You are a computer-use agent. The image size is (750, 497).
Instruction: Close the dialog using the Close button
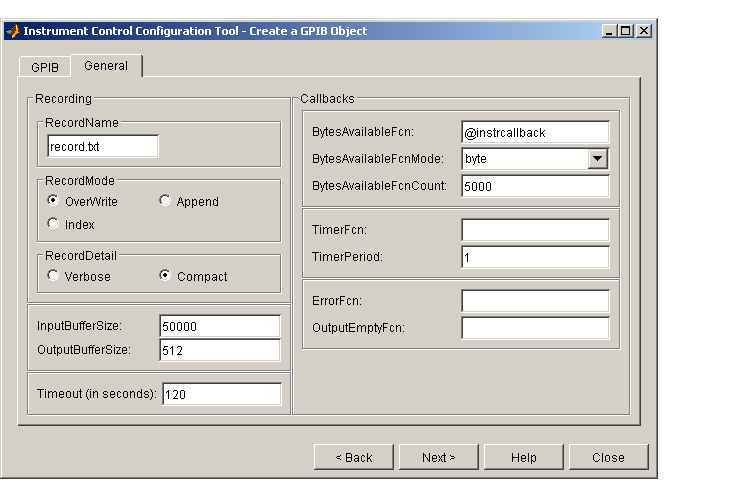point(608,457)
